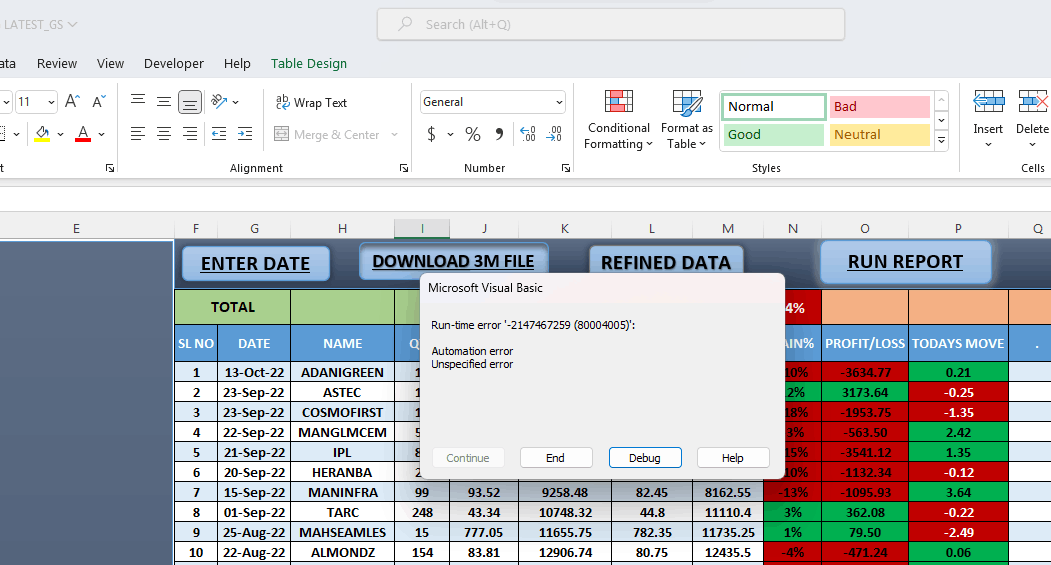Click Decrease Decimal icon
The image size is (1051, 565).
[554, 134]
